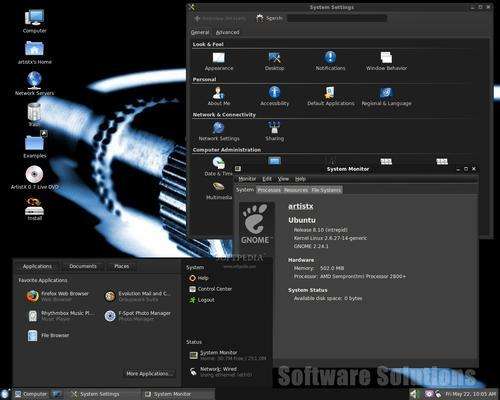Open About Me settings
Screen dimensions: 500x400
point(219,96)
